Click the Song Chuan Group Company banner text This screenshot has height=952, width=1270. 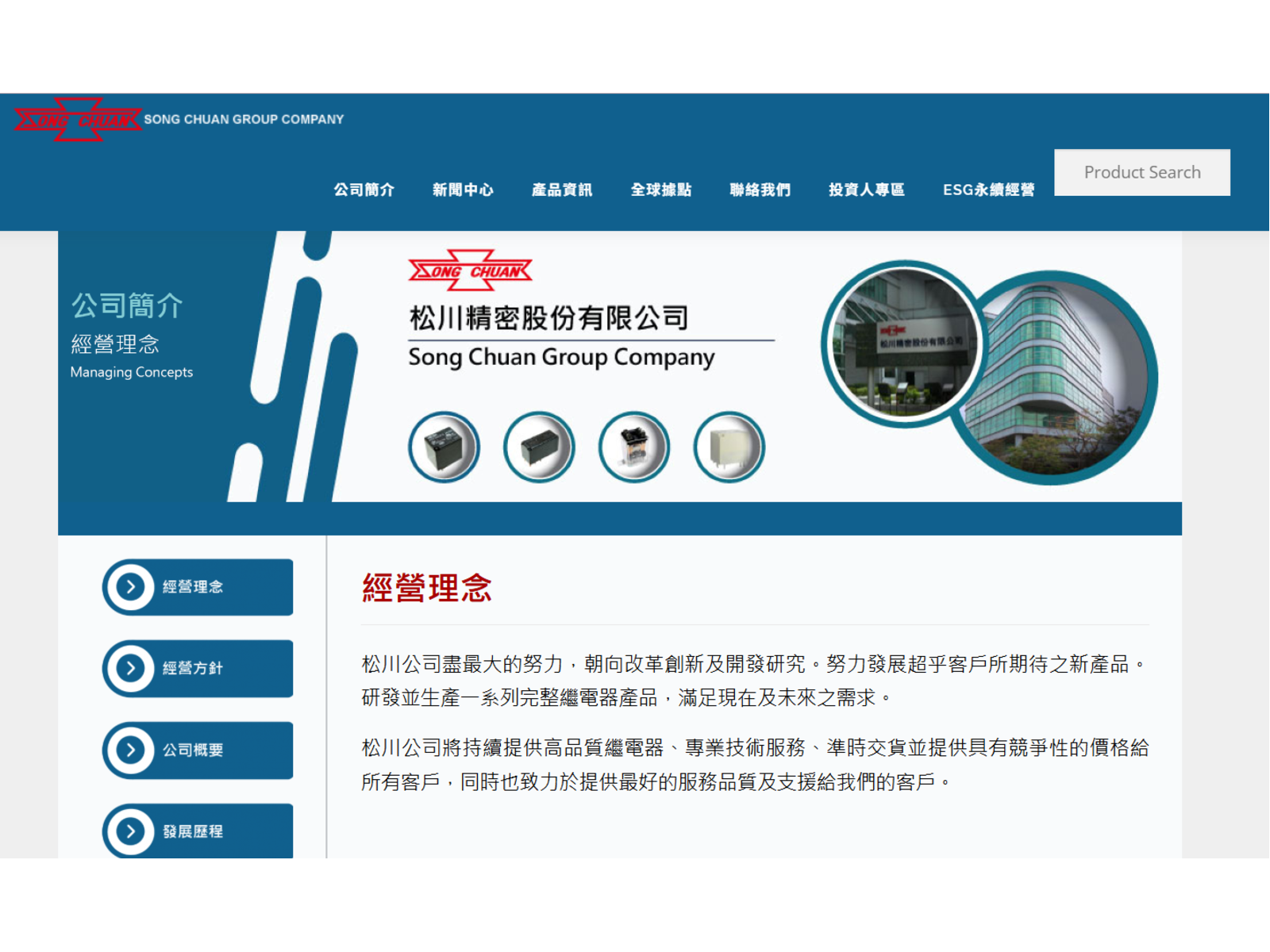pos(561,358)
